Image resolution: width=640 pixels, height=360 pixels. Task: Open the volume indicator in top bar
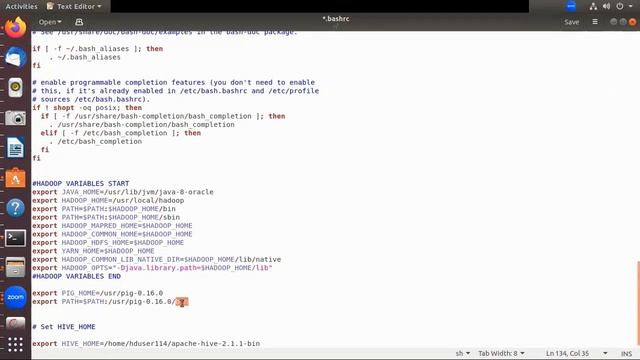tap(607, 6)
